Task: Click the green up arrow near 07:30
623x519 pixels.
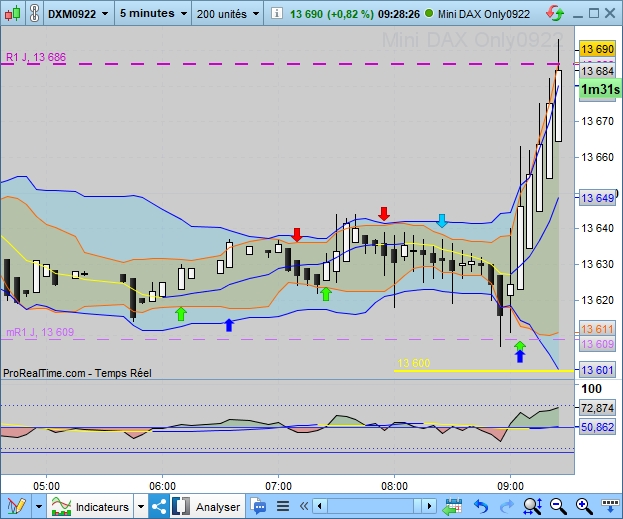Action: click(x=326, y=294)
